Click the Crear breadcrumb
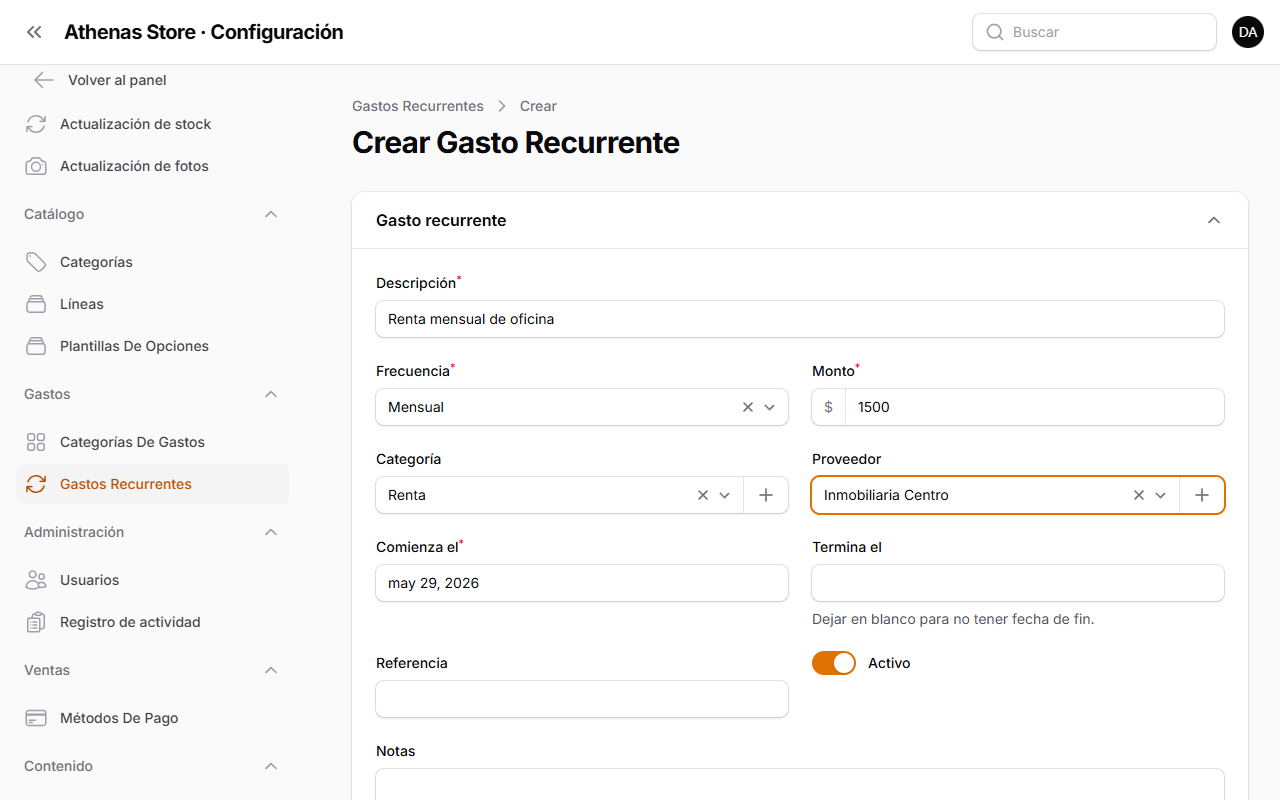The image size is (1280, 800). tap(538, 106)
